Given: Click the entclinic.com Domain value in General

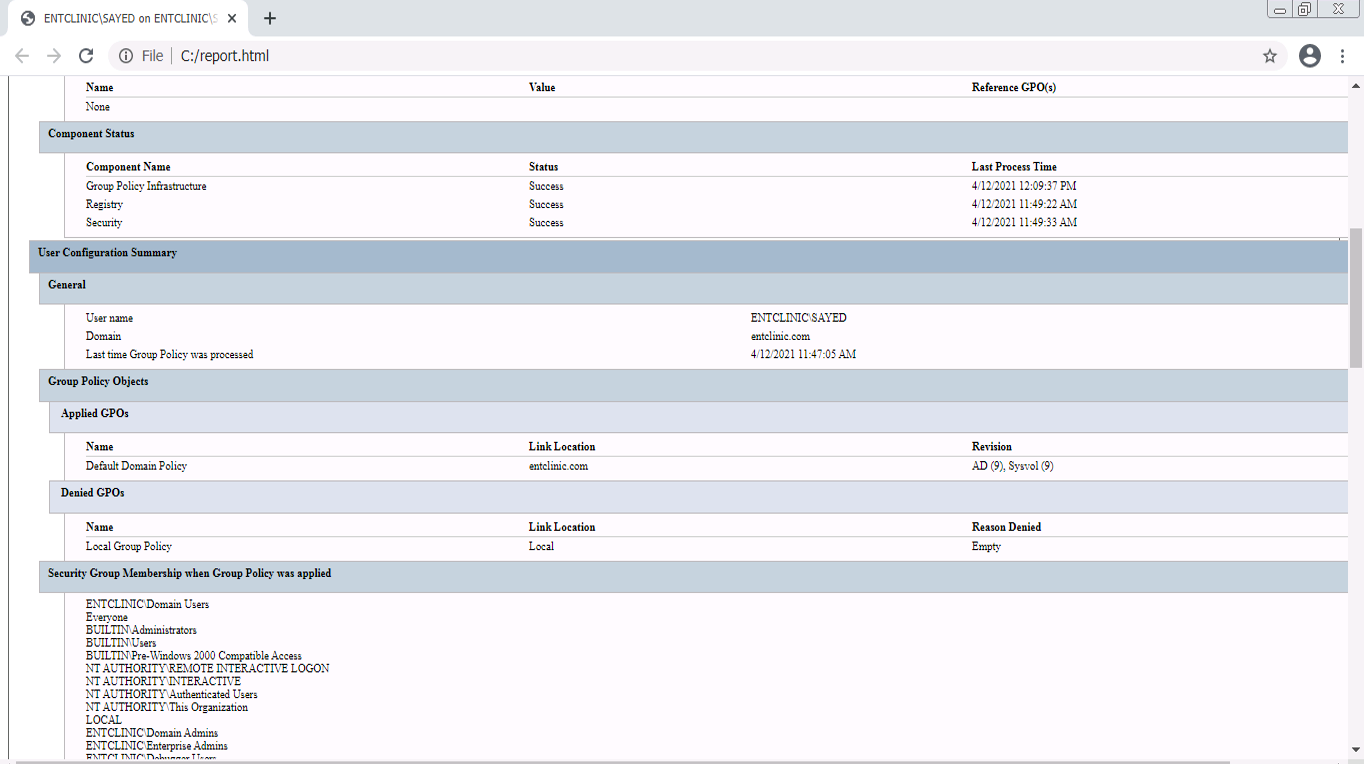Looking at the screenshot, I should coord(780,336).
